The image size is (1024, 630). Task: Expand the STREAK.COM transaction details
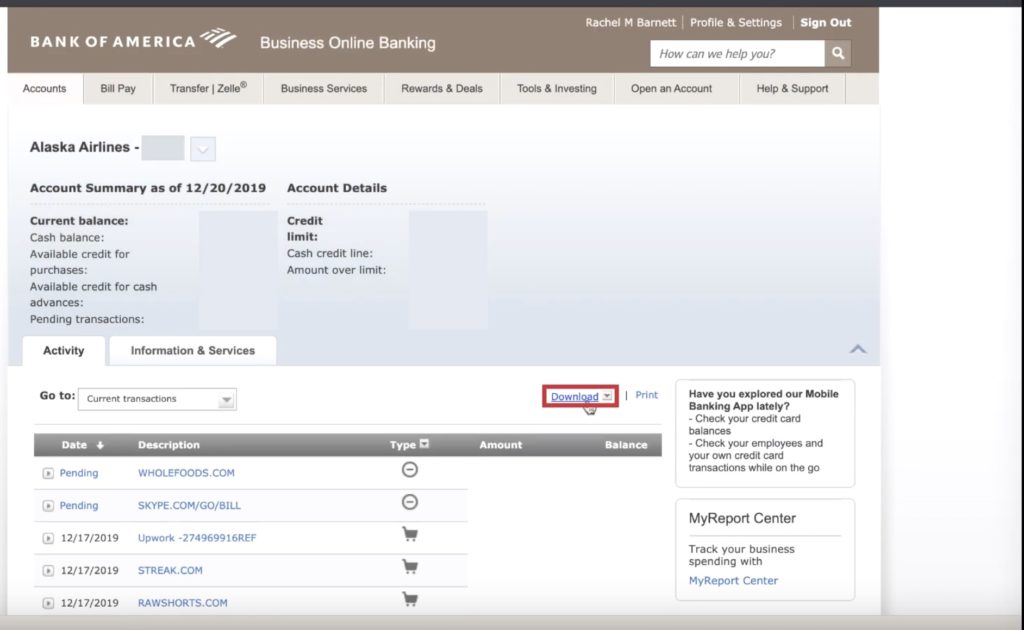pyautogui.click(x=48, y=571)
